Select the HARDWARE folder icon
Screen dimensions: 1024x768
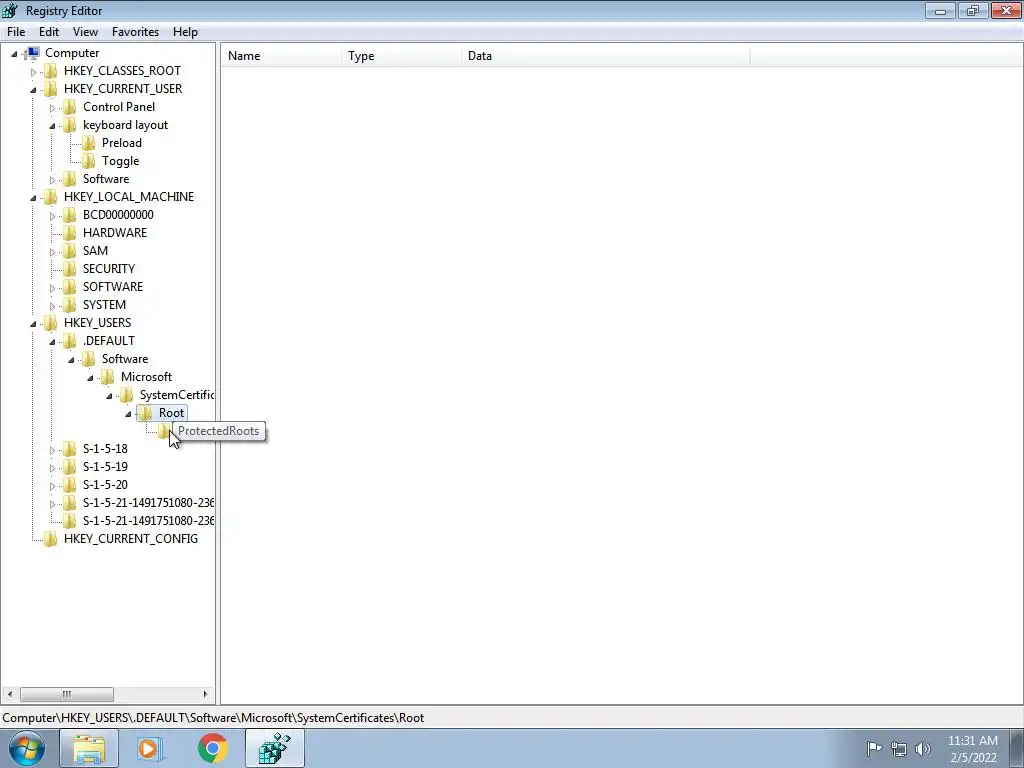[x=69, y=232]
